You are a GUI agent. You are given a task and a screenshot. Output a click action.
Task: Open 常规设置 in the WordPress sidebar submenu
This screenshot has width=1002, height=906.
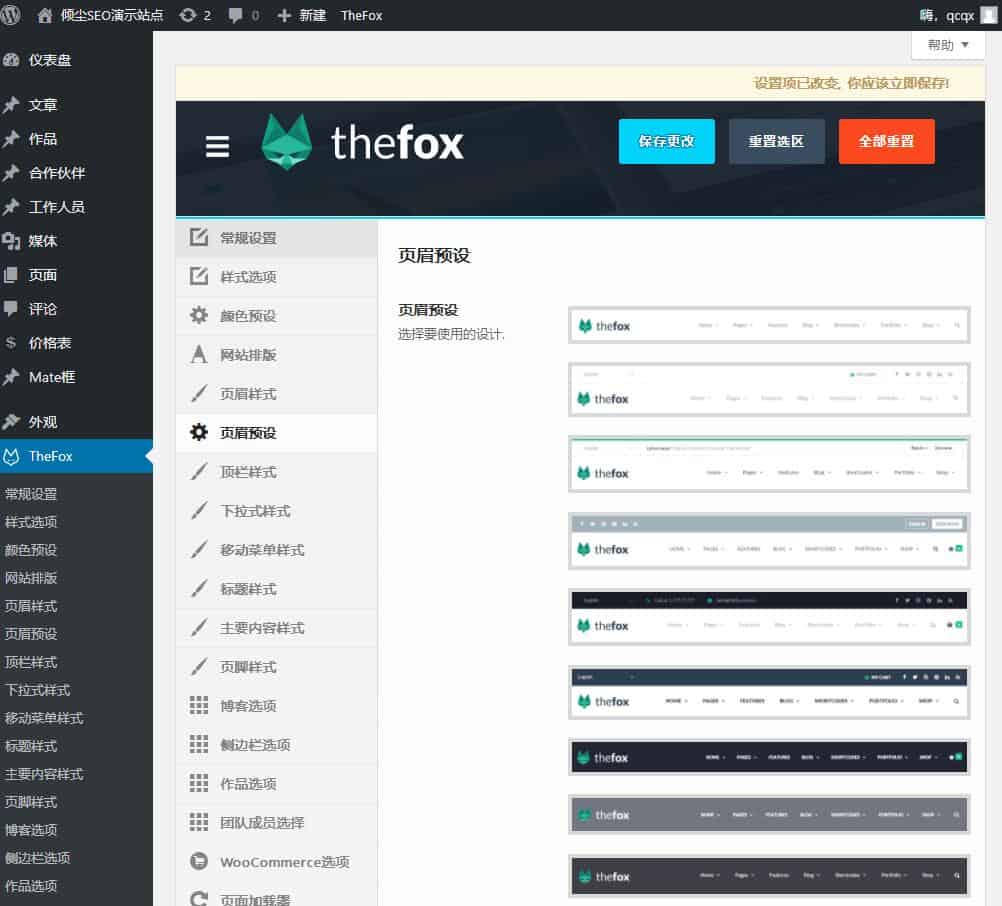pos(31,494)
